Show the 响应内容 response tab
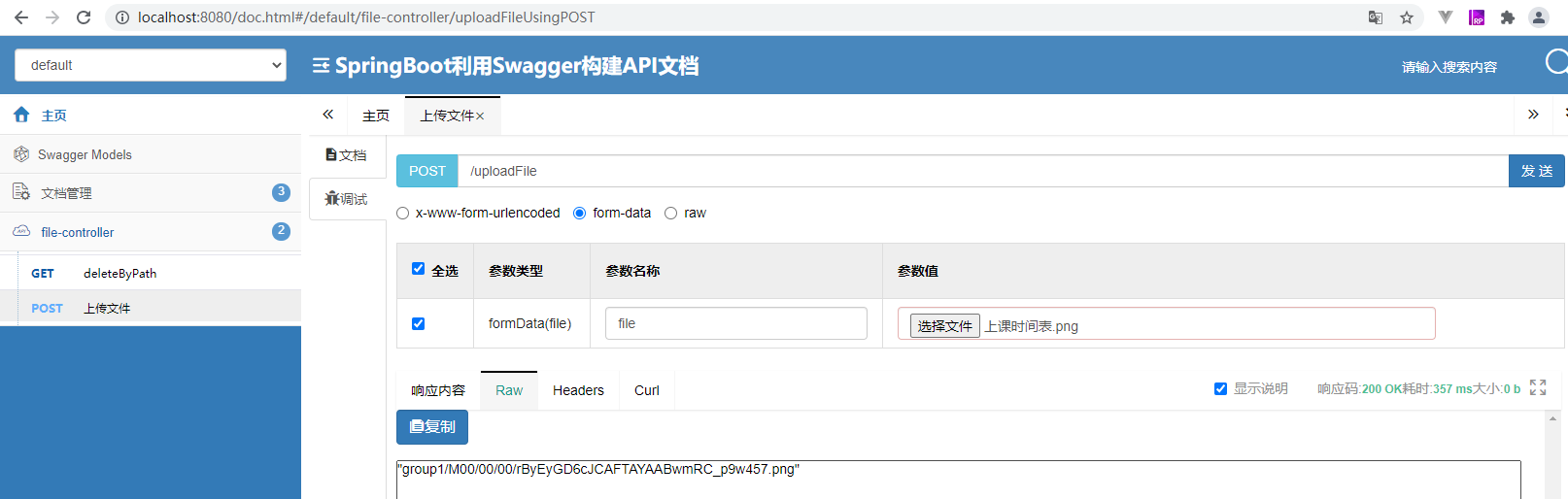This screenshot has width=1568, height=499. point(438,390)
